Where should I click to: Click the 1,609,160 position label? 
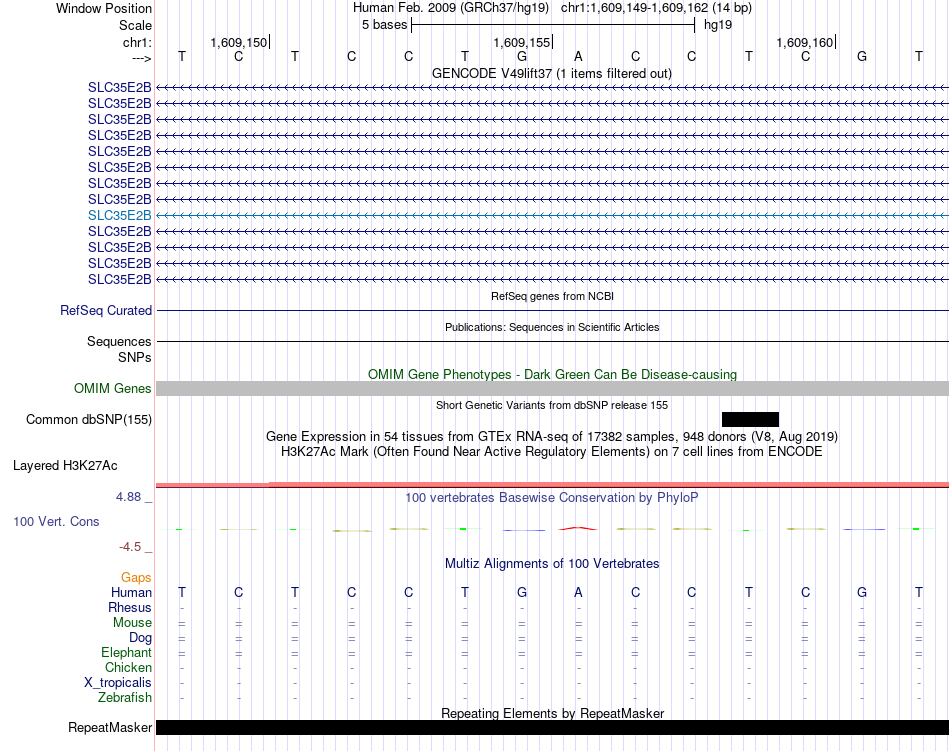805,42
